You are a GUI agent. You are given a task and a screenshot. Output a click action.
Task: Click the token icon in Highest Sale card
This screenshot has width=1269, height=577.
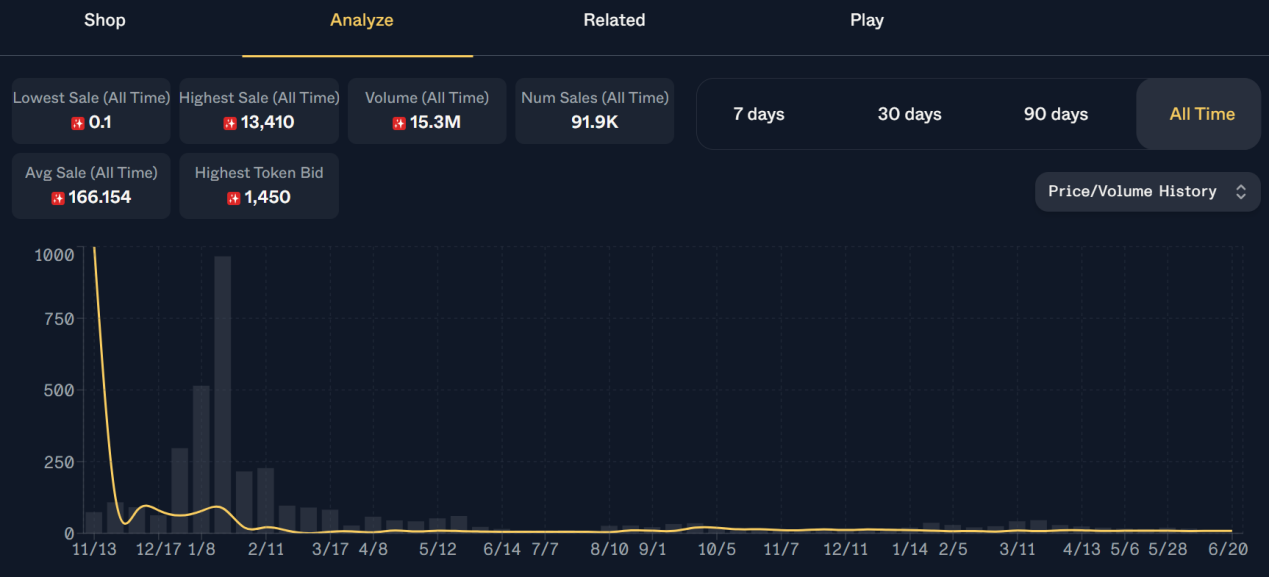pyautogui.click(x=230, y=123)
